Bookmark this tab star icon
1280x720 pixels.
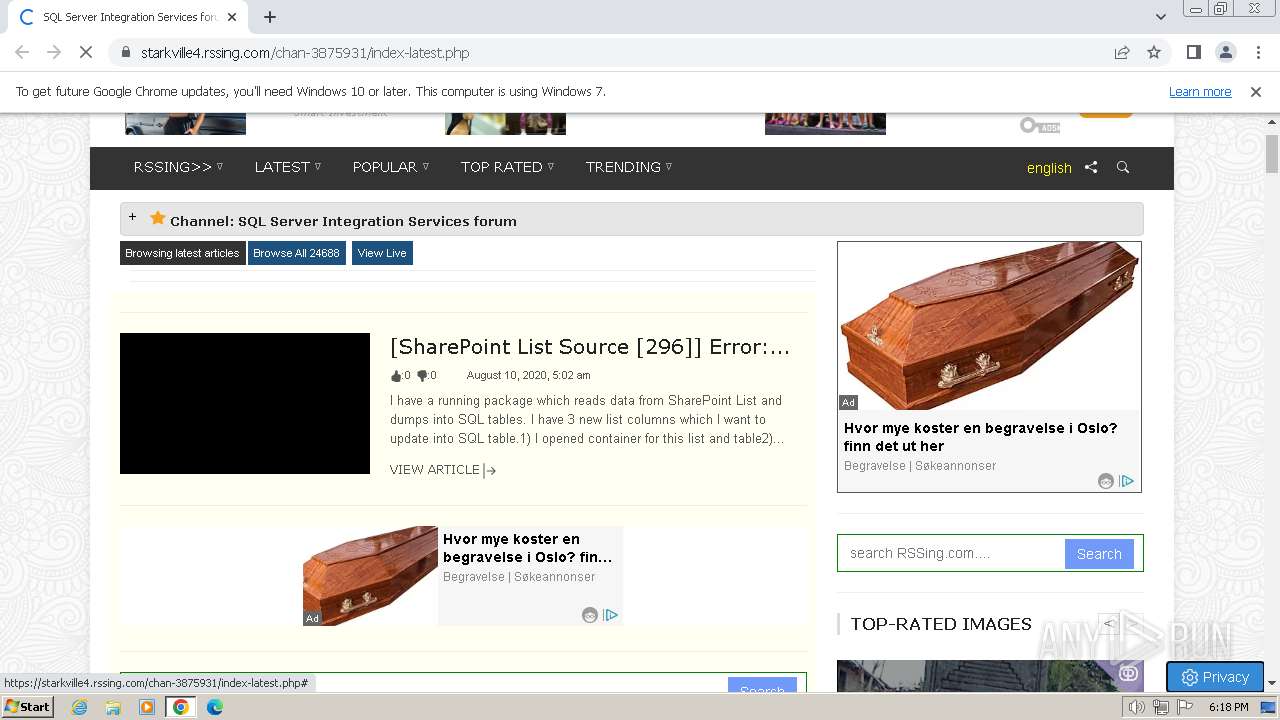(x=1154, y=53)
